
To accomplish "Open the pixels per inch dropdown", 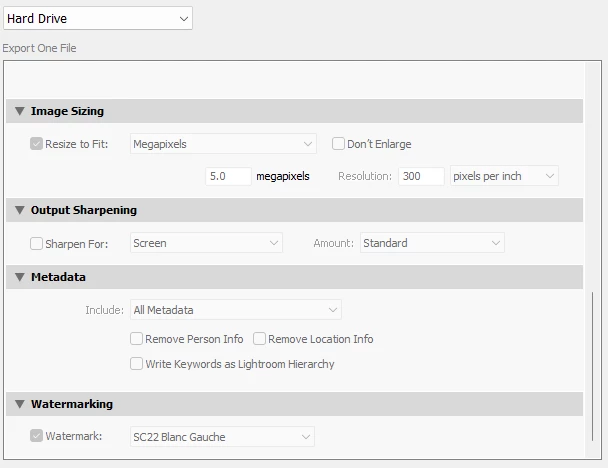I will [504, 176].
